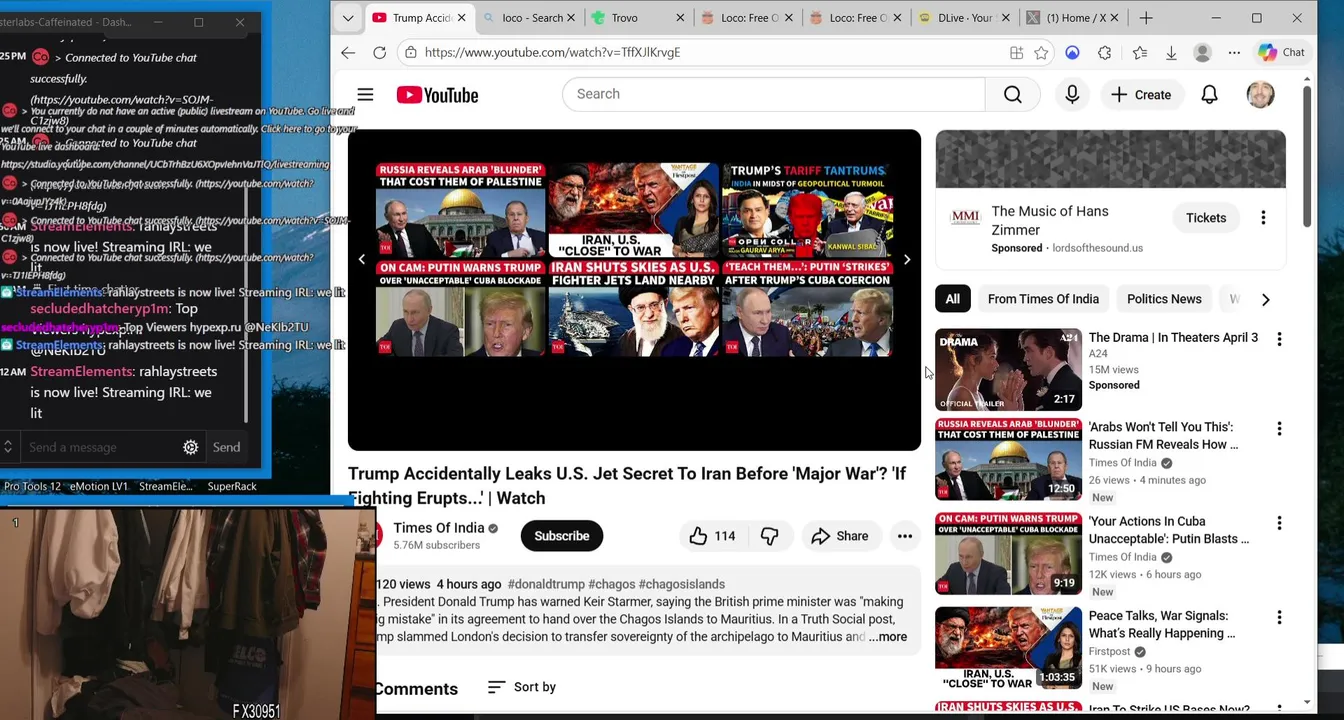Open a new browser tab
The width and height of the screenshot is (1344, 720).
click(1146, 18)
